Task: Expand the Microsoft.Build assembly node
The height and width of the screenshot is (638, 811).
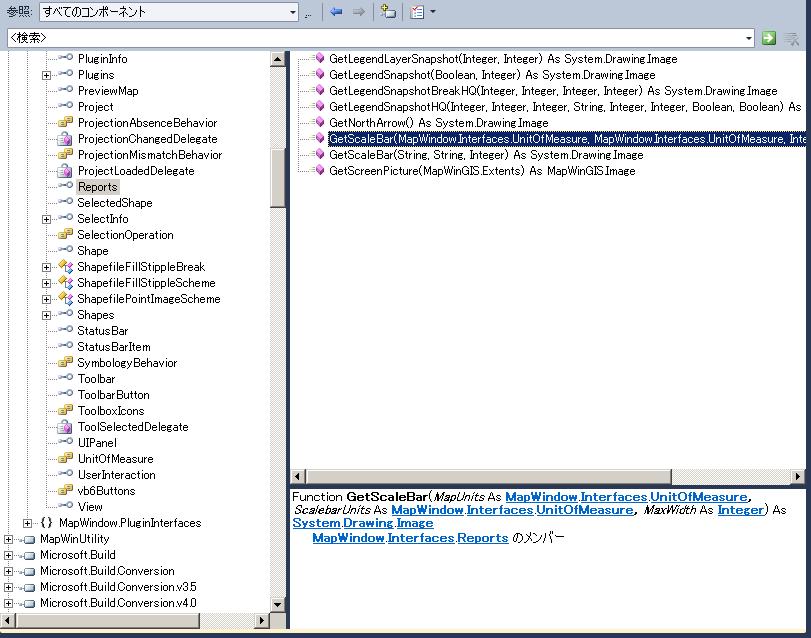Action: [x=9, y=555]
